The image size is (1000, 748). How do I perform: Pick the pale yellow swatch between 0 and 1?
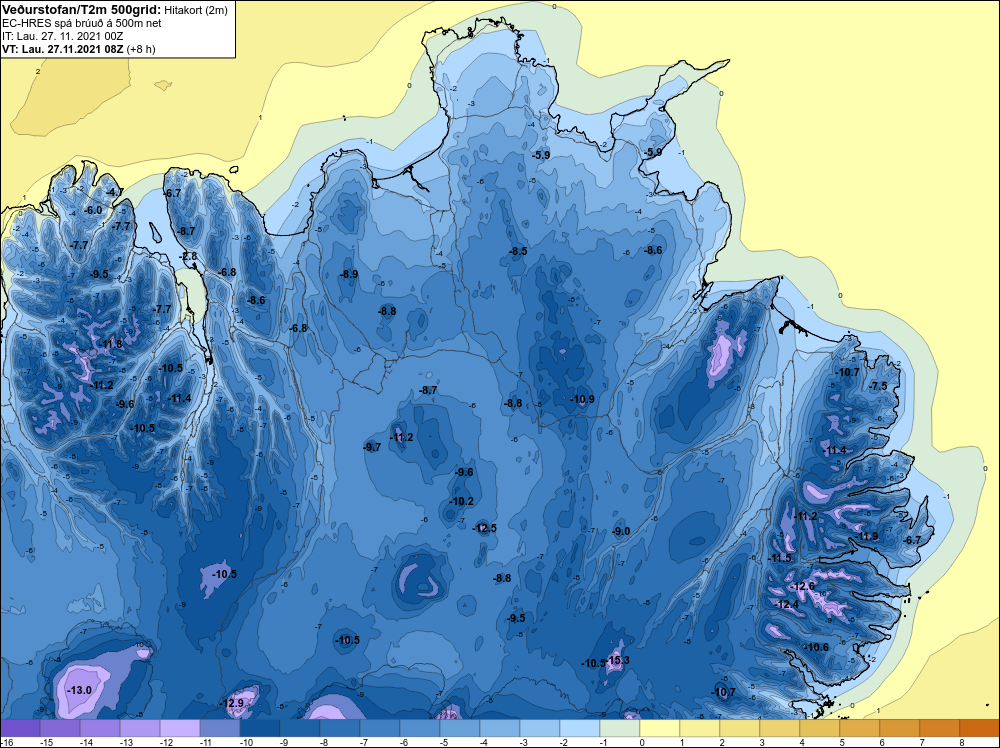(x=660, y=728)
